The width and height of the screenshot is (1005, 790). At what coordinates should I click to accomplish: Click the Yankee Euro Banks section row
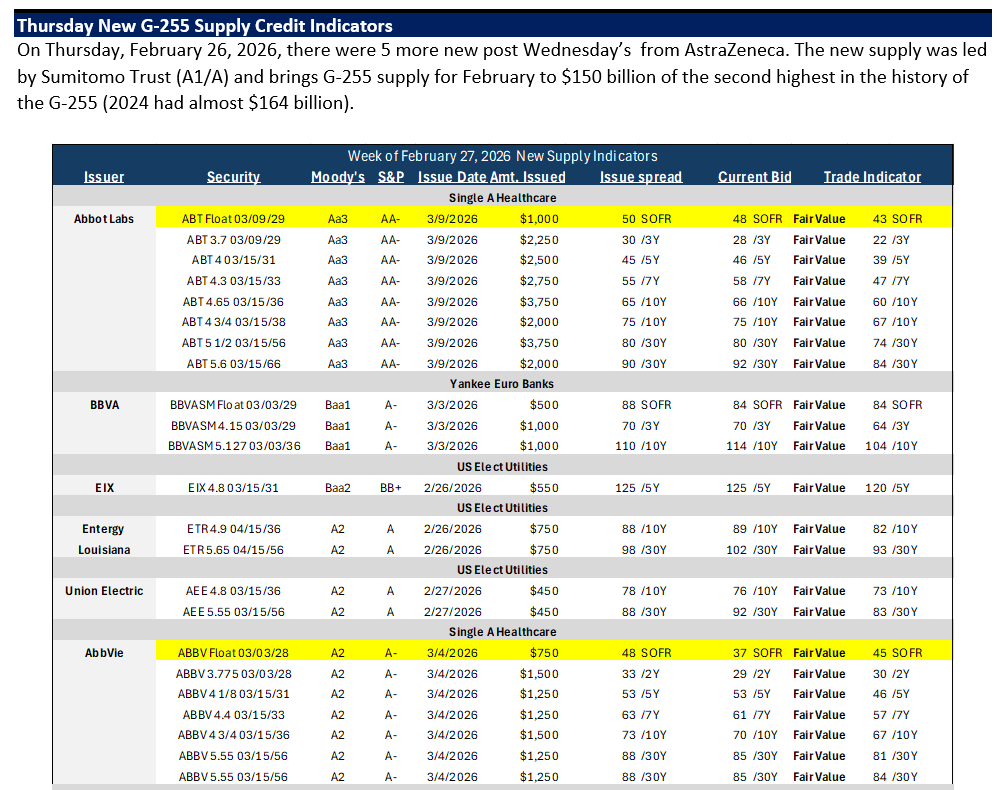(502, 384)
